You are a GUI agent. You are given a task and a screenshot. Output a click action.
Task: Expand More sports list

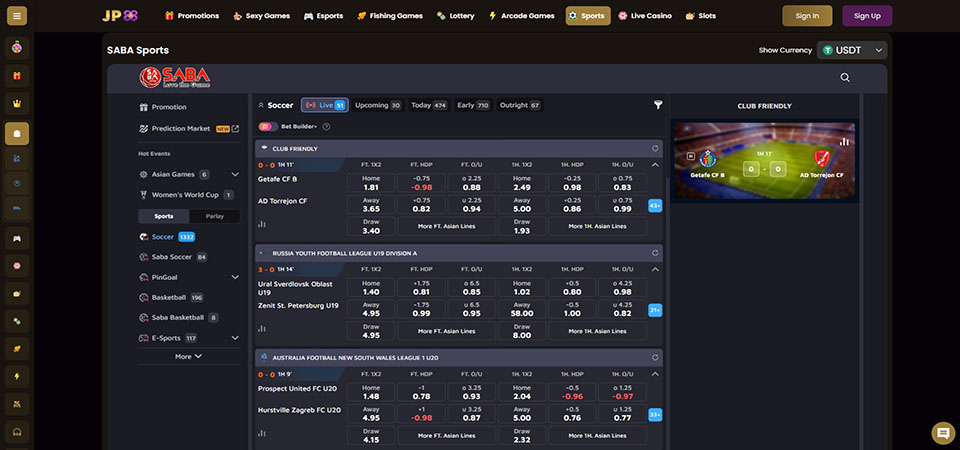pos(189,356)
